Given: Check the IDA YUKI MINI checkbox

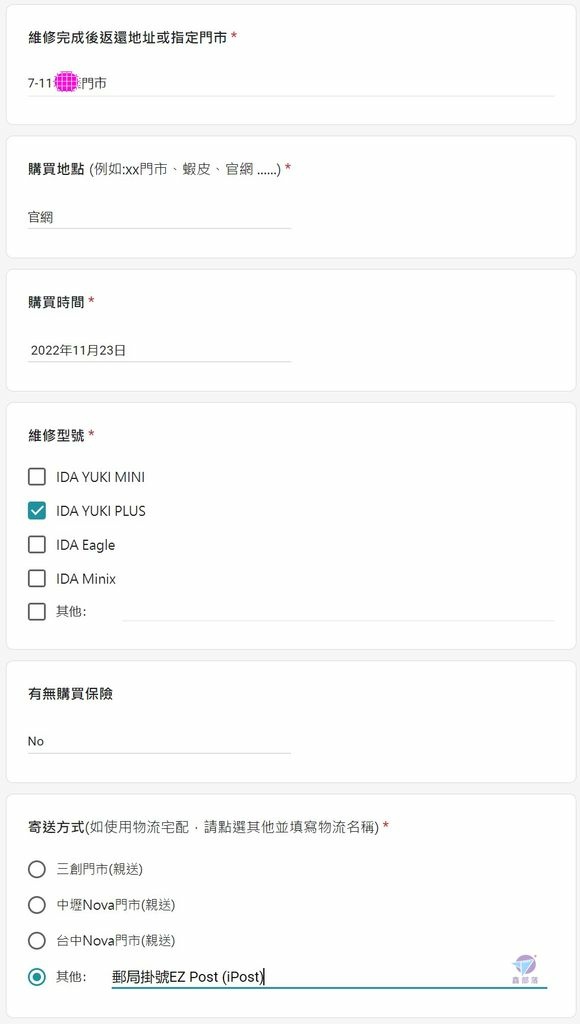Looking at the screenshot, I should 37,477.
